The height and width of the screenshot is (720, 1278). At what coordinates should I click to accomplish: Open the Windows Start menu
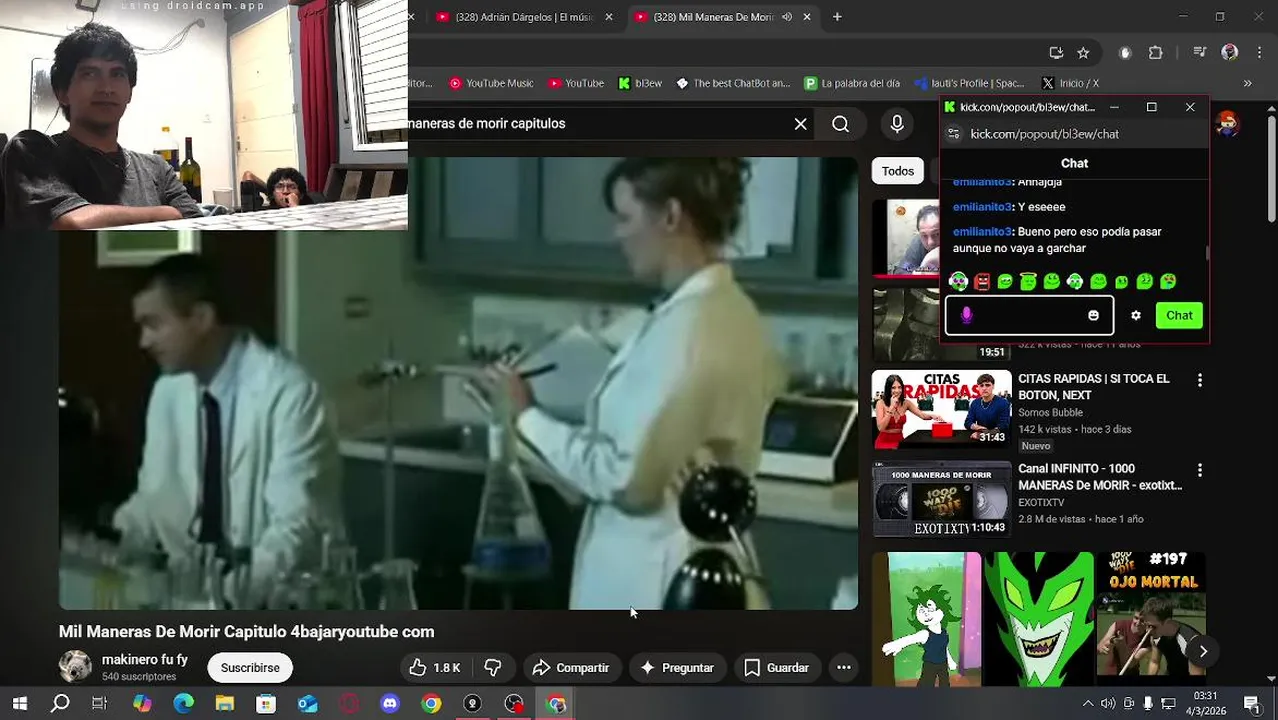pyautogui.click(x=19, y=704)
